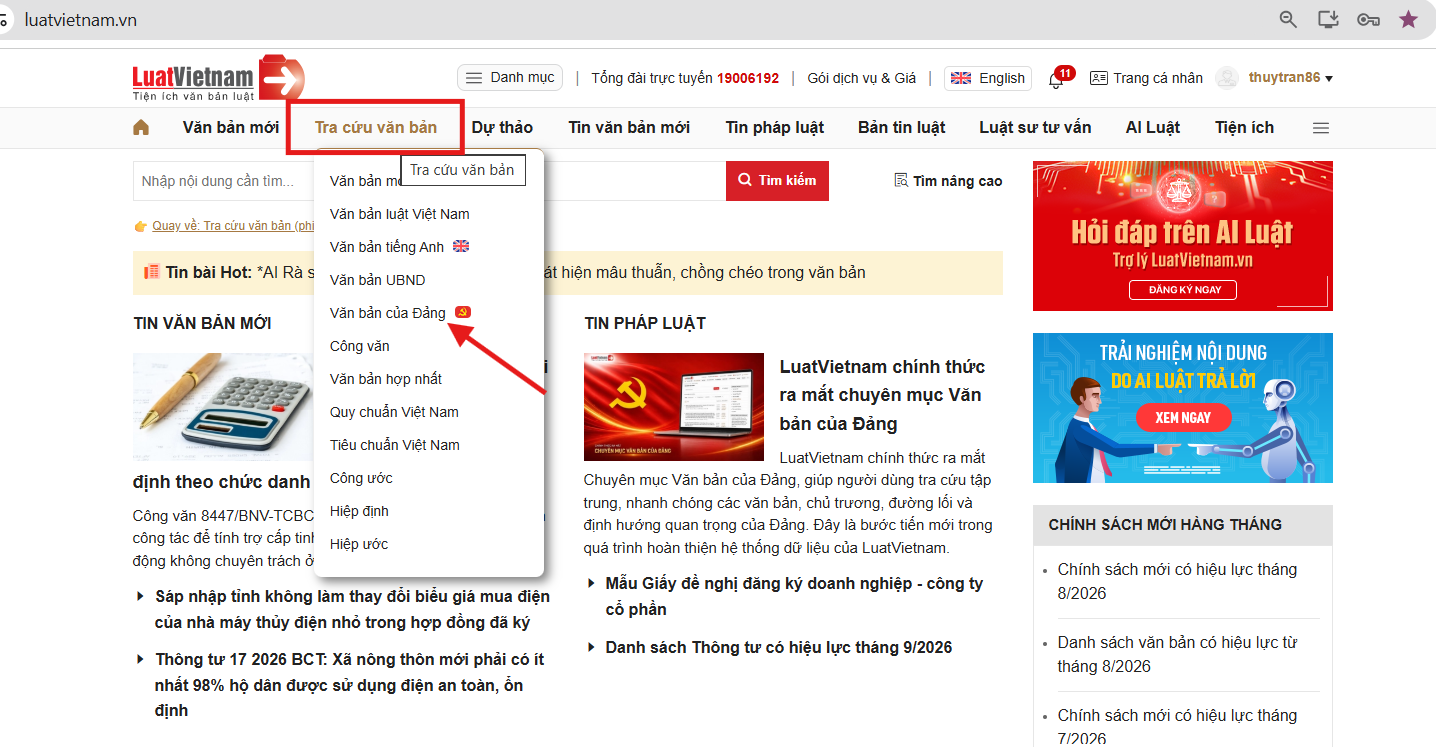Open the Văn bản mới tab

[x=231, y=128]
